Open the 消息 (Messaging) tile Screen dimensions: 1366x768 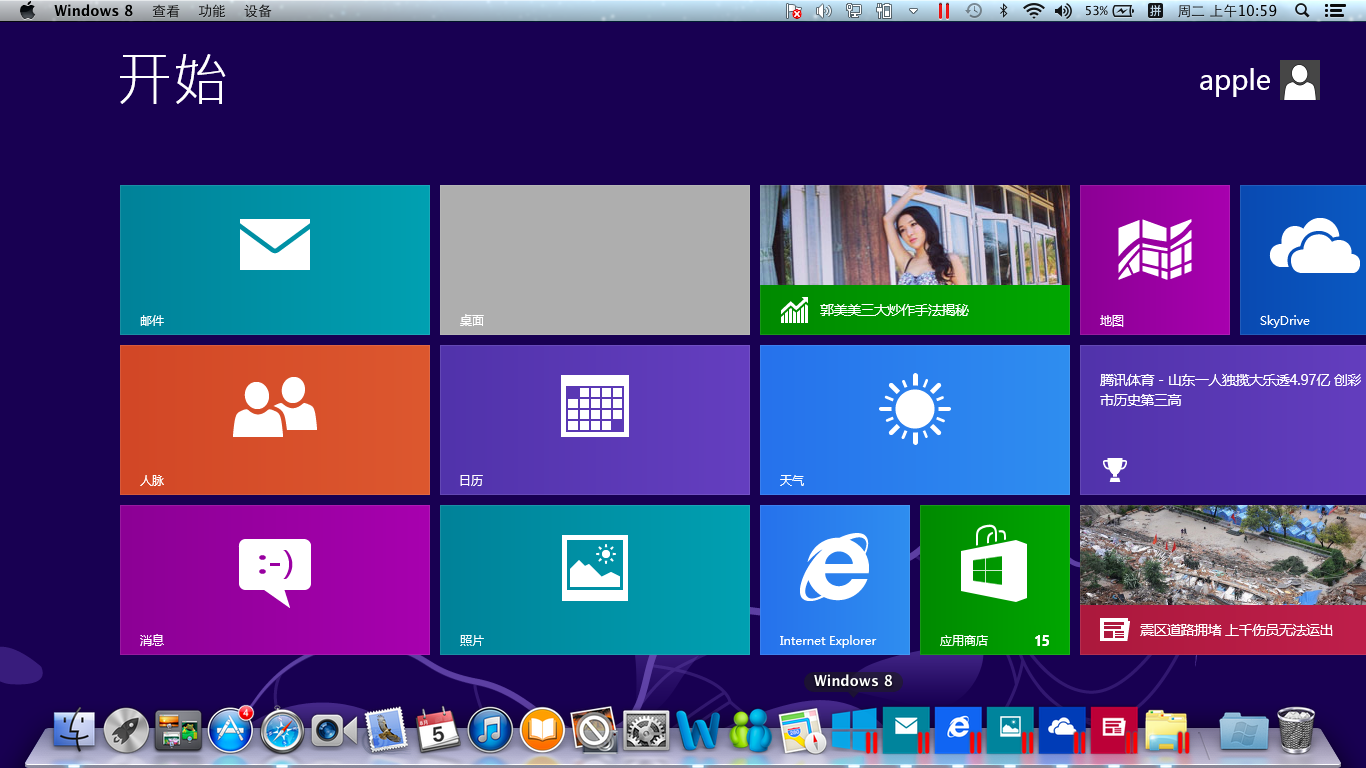(x=274, y=579)
